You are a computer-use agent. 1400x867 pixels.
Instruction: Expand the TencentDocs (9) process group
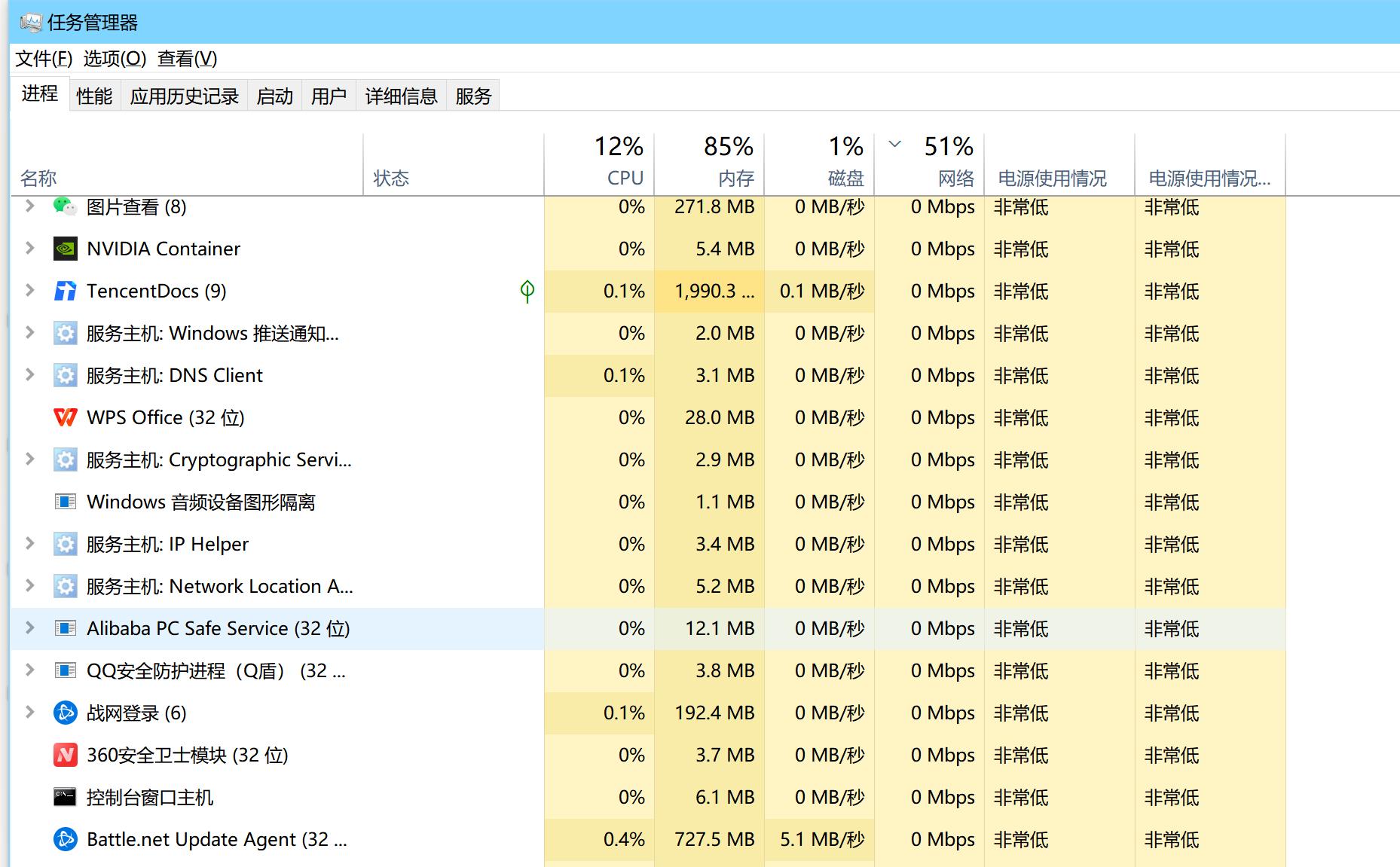tap(29, 291)
